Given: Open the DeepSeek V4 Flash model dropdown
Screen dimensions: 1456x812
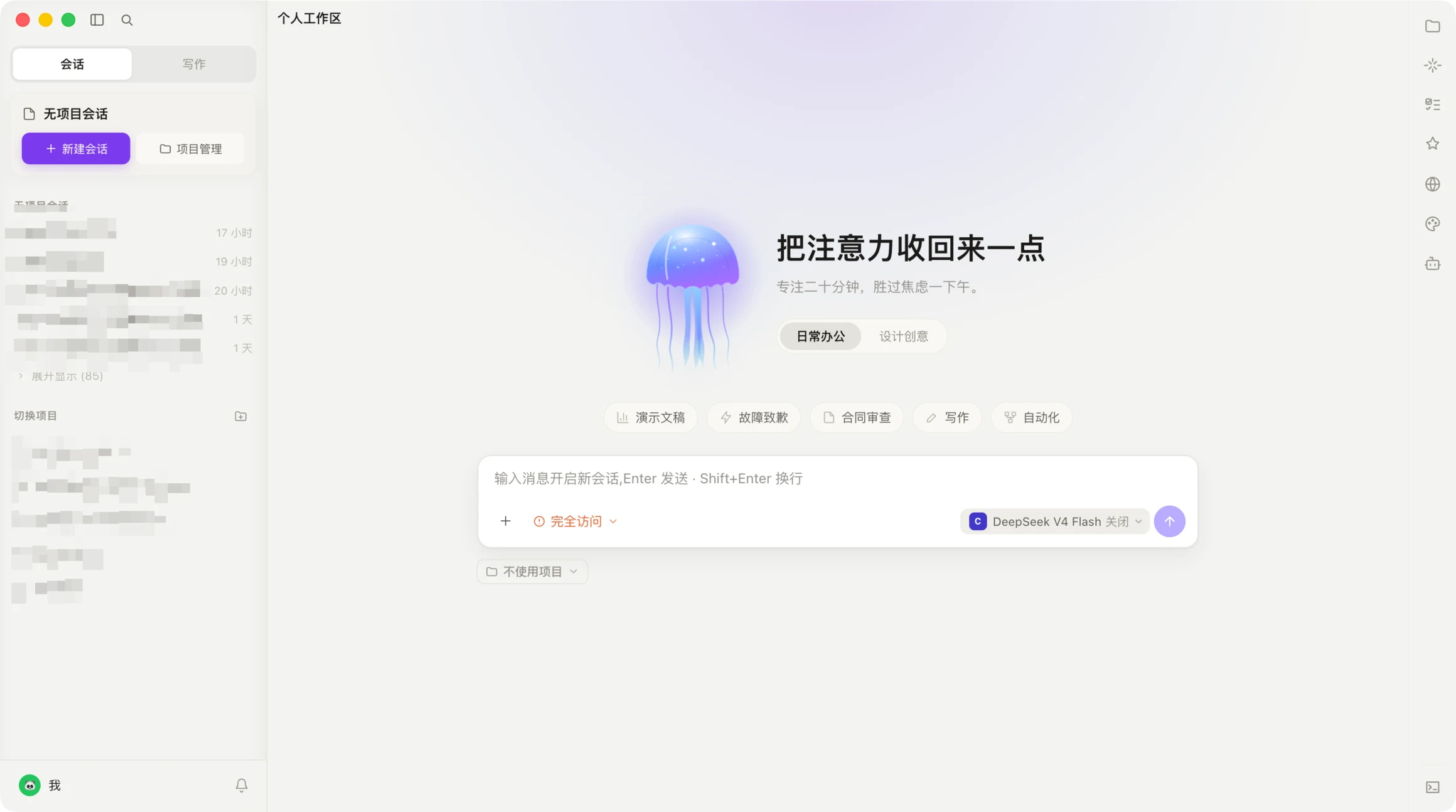Looking at the screenshot, I should pos(1055,521).
